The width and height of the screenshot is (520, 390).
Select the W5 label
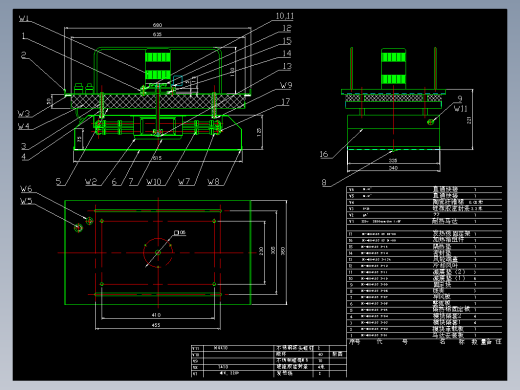pos(26,201)
